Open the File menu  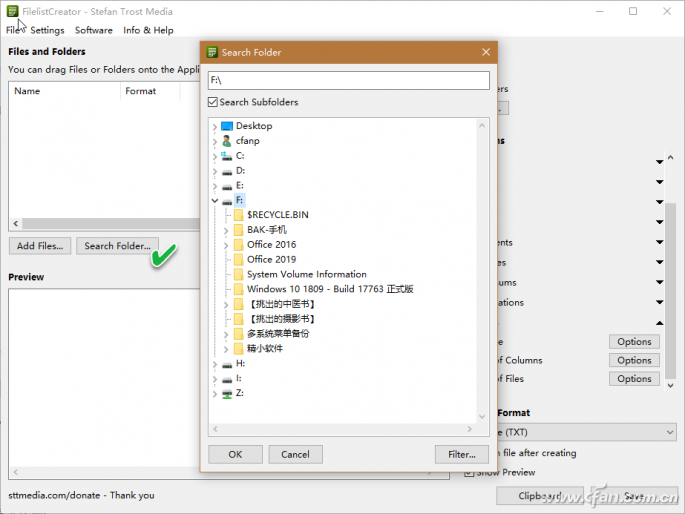click(x=13, y=30)
